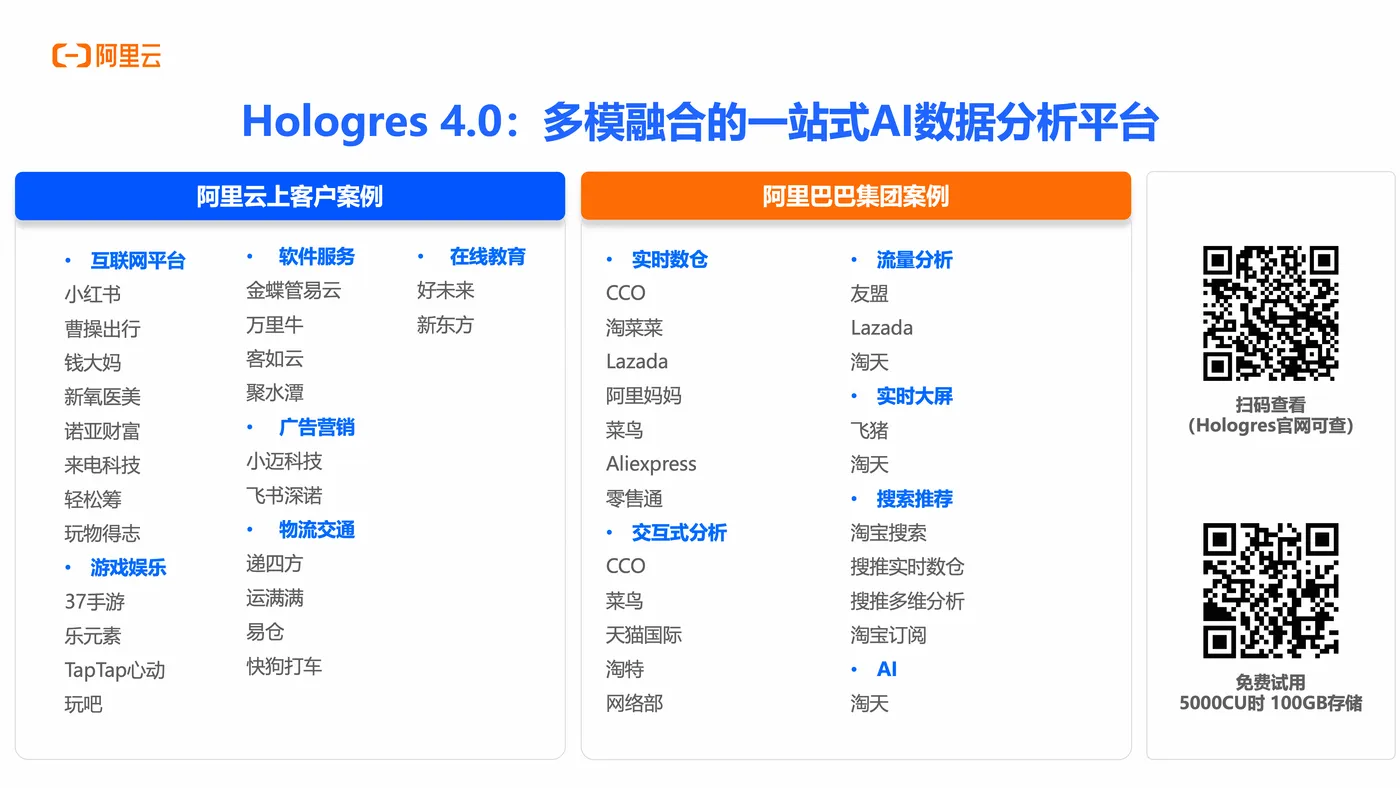Choose the 新氧医美 entry
Image resolution: width=1400 pixels, height=788 pixels.
click(x=102, y=397)
